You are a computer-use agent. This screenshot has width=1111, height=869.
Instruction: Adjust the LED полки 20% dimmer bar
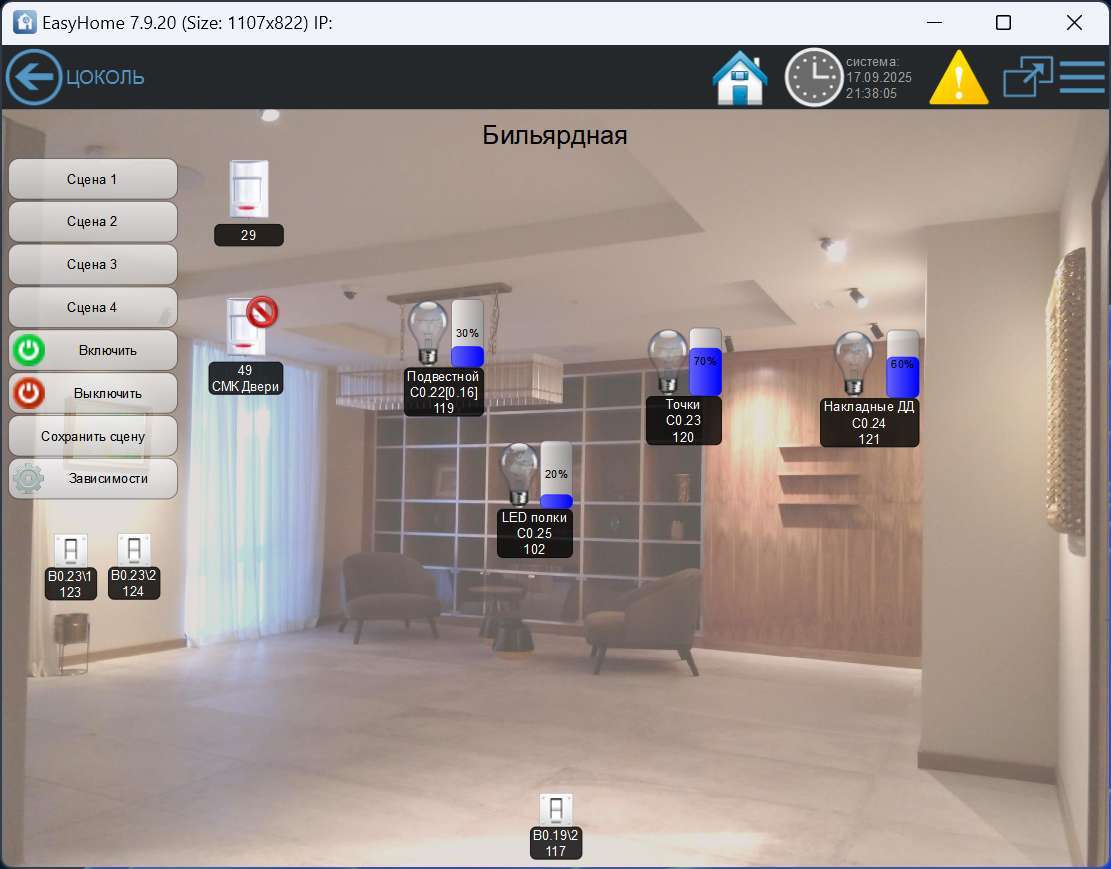pyautogui.click(x=556, y=475)
